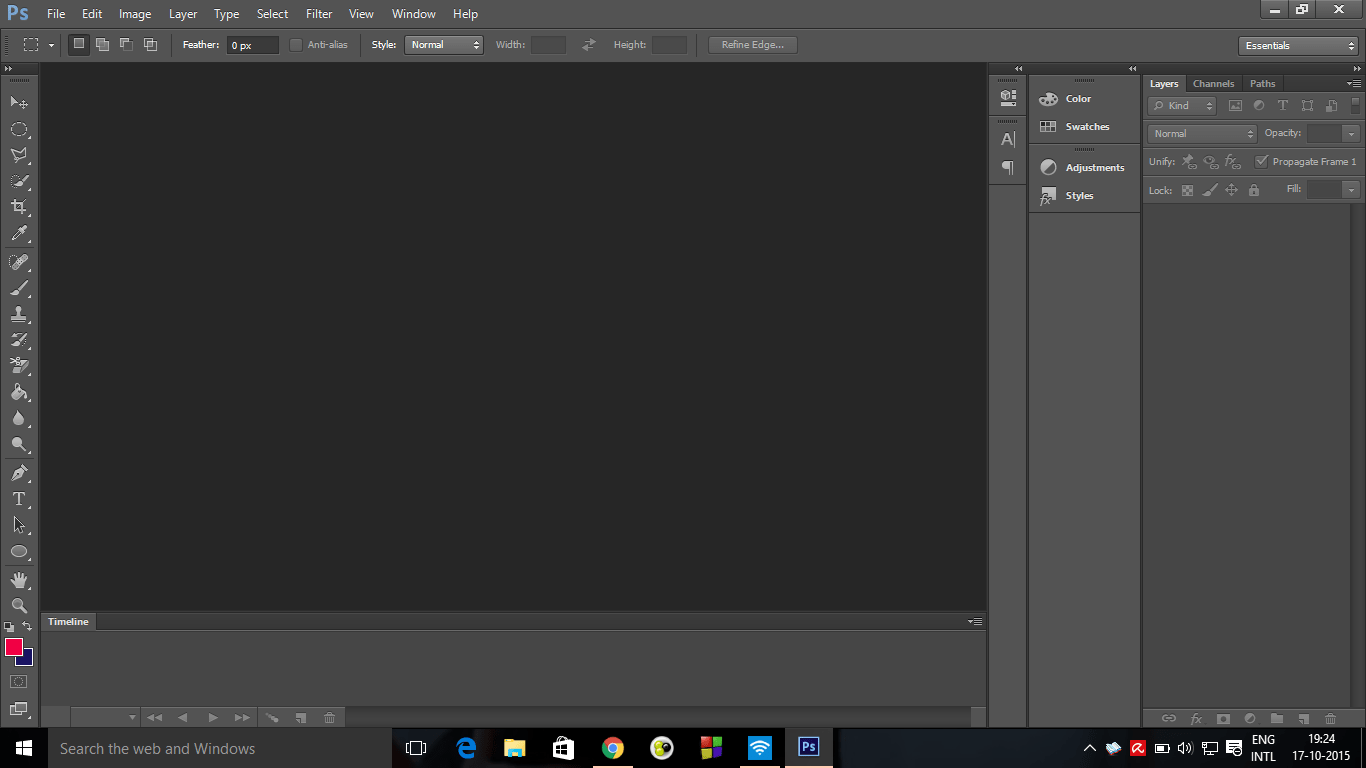Open the Essentials workspace dropdown

1298,46
